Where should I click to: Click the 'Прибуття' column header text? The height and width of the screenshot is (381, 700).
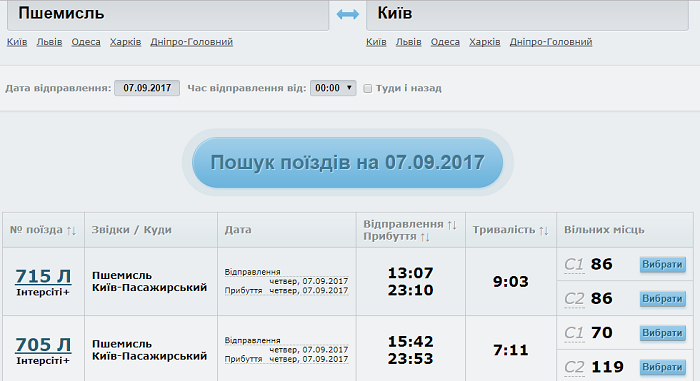[390, 237]
